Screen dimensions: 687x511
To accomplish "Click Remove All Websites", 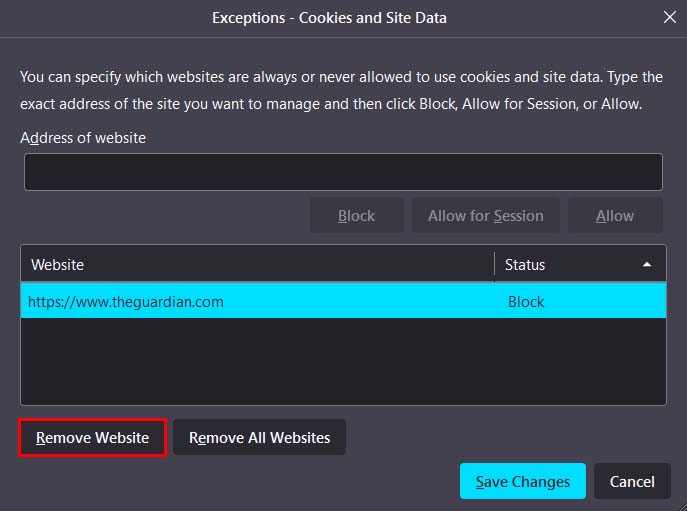I will click(x=259, y=438).
